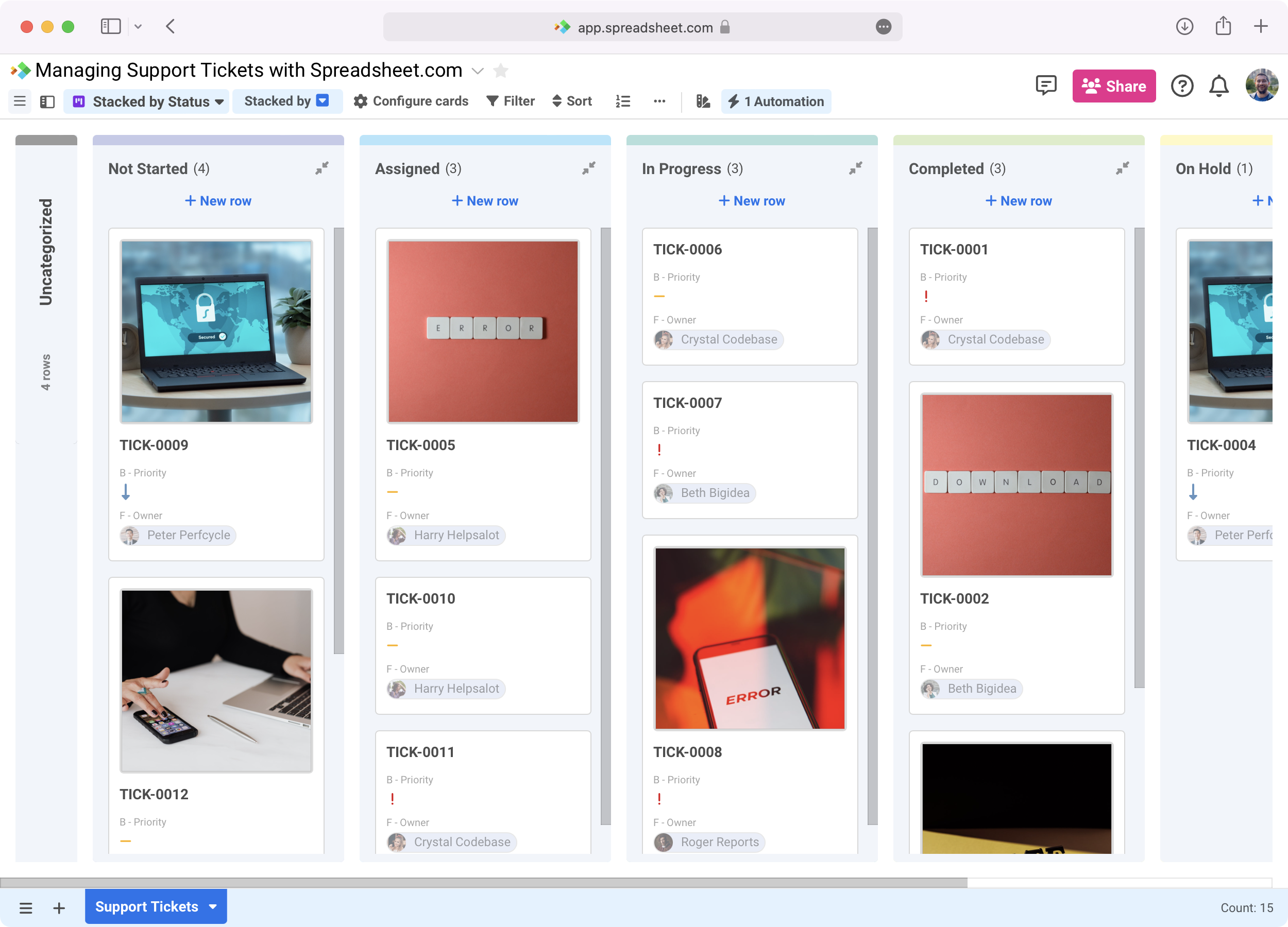Star this workbook as favorite

[x=500, y=71]
